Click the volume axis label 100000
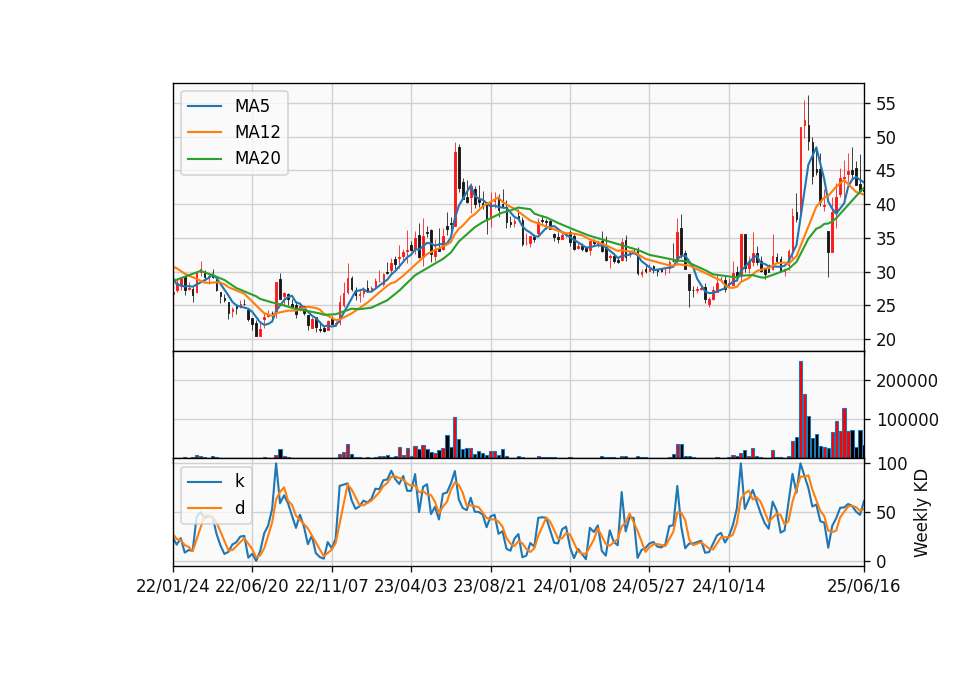This screenshot has height=690, width=960. [x=907, y=420]
